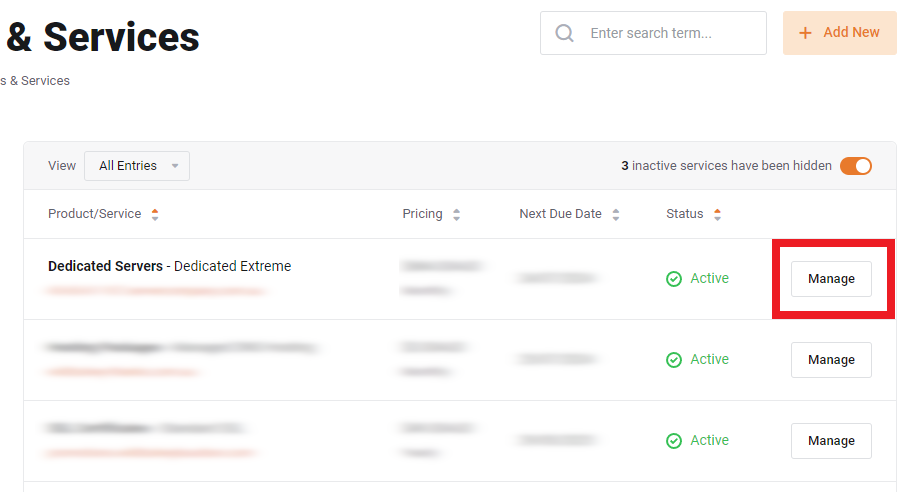The image size is (913, 492).
Task: Sort by Status column arrows
Action: pos(717,214)
